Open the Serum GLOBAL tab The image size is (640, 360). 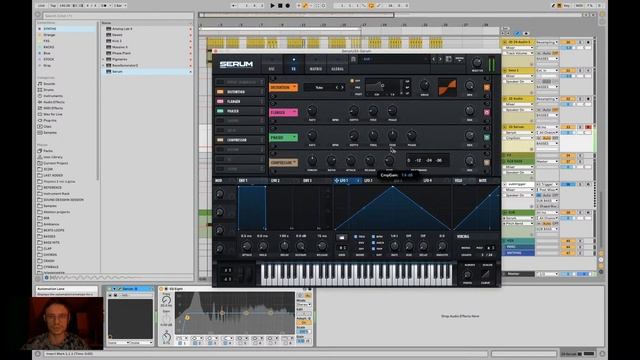tap(337, 64)
